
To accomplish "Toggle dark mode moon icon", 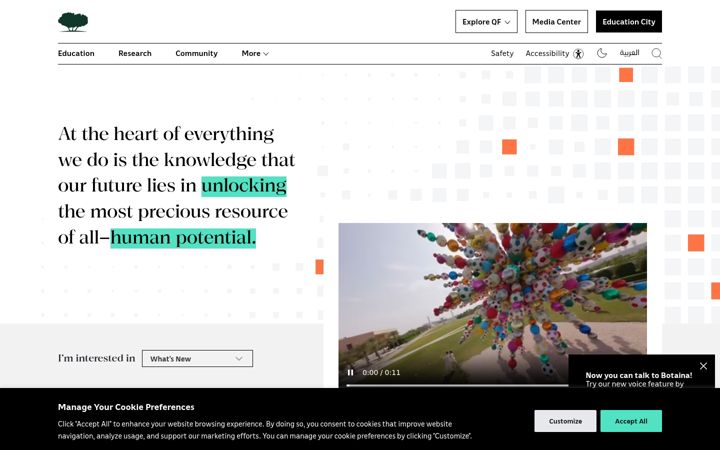I will tap(602, 53).
